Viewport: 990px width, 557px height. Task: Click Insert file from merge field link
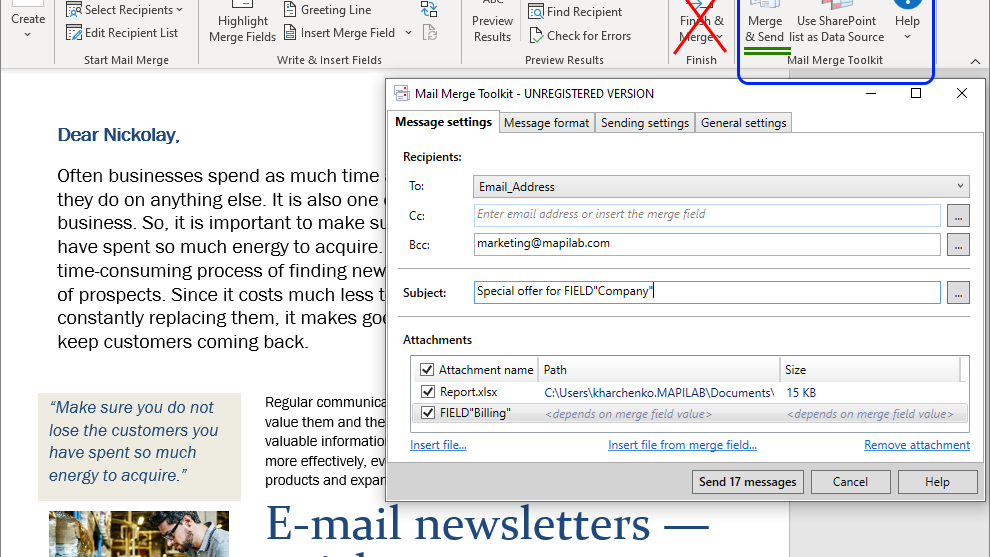pyautogui.click(x=682, y=445)
